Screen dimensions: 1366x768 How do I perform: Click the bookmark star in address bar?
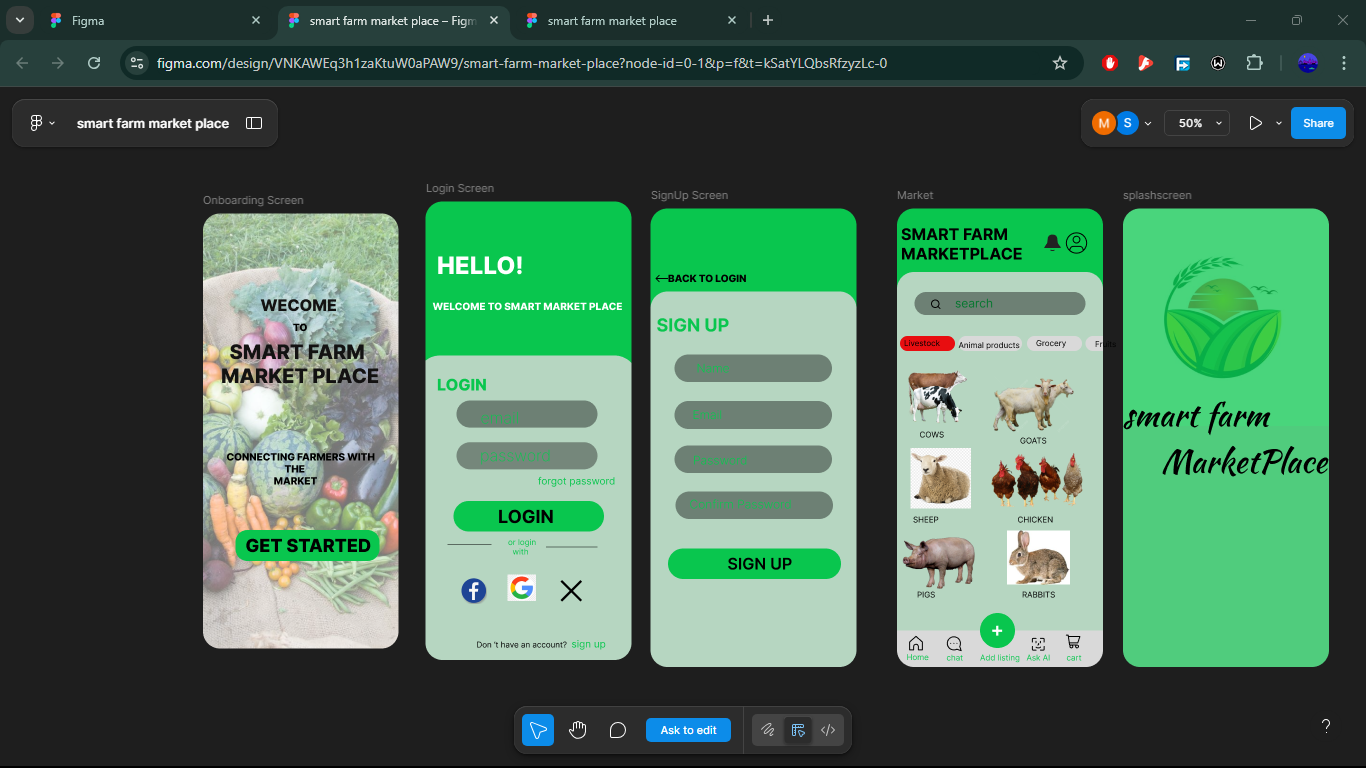coord(1060,63)
